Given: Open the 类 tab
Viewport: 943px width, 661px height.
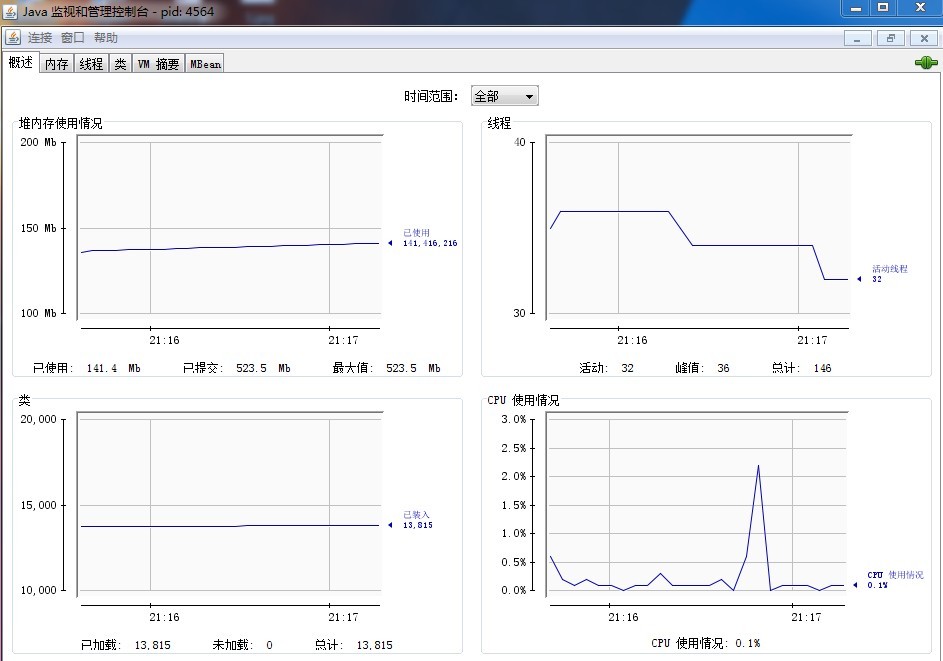Looking at the screenshot, I should pos(121,64).
